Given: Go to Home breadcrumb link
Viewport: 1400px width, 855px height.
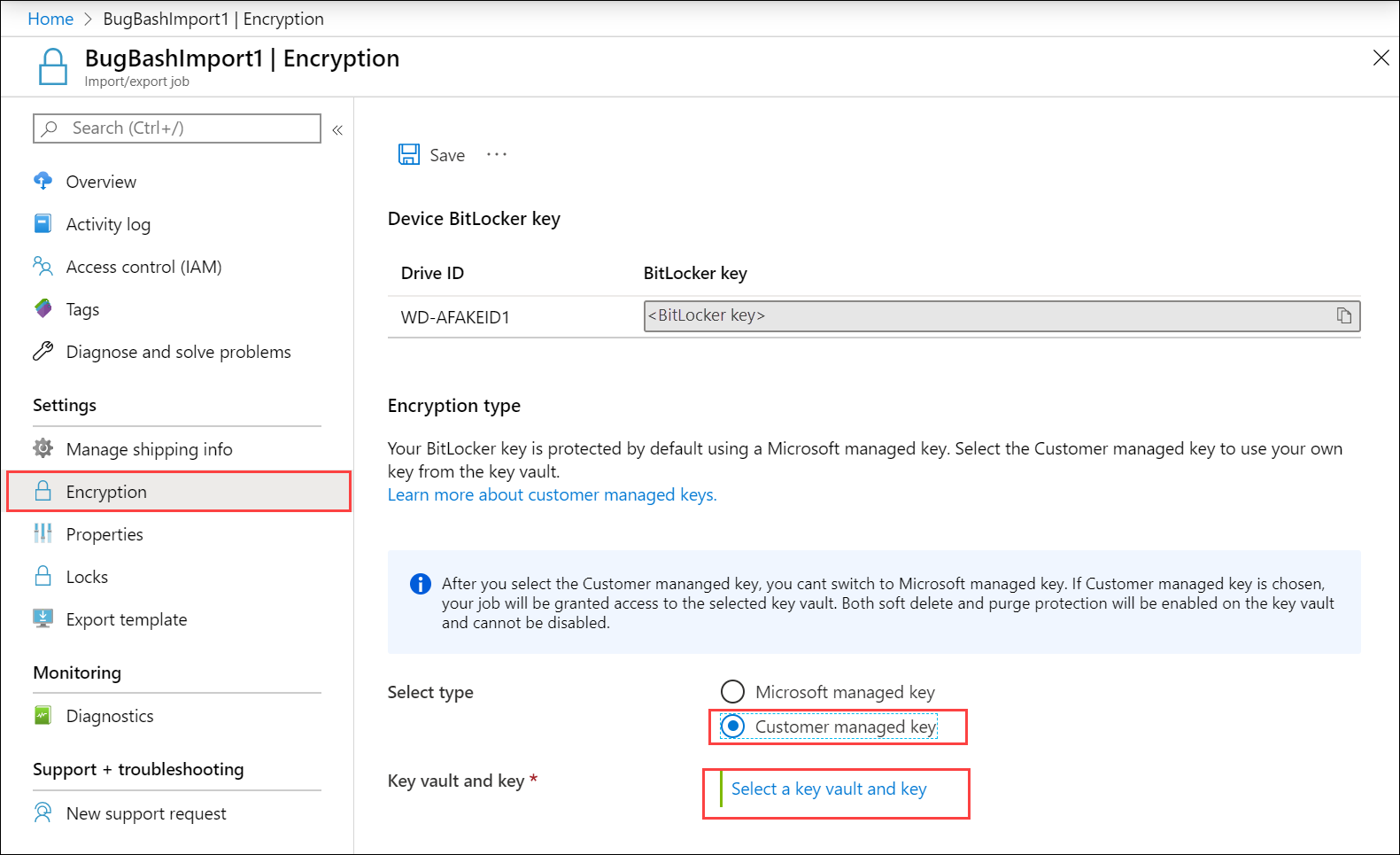Looking at the screenshot, I should [x=50, y=19].
